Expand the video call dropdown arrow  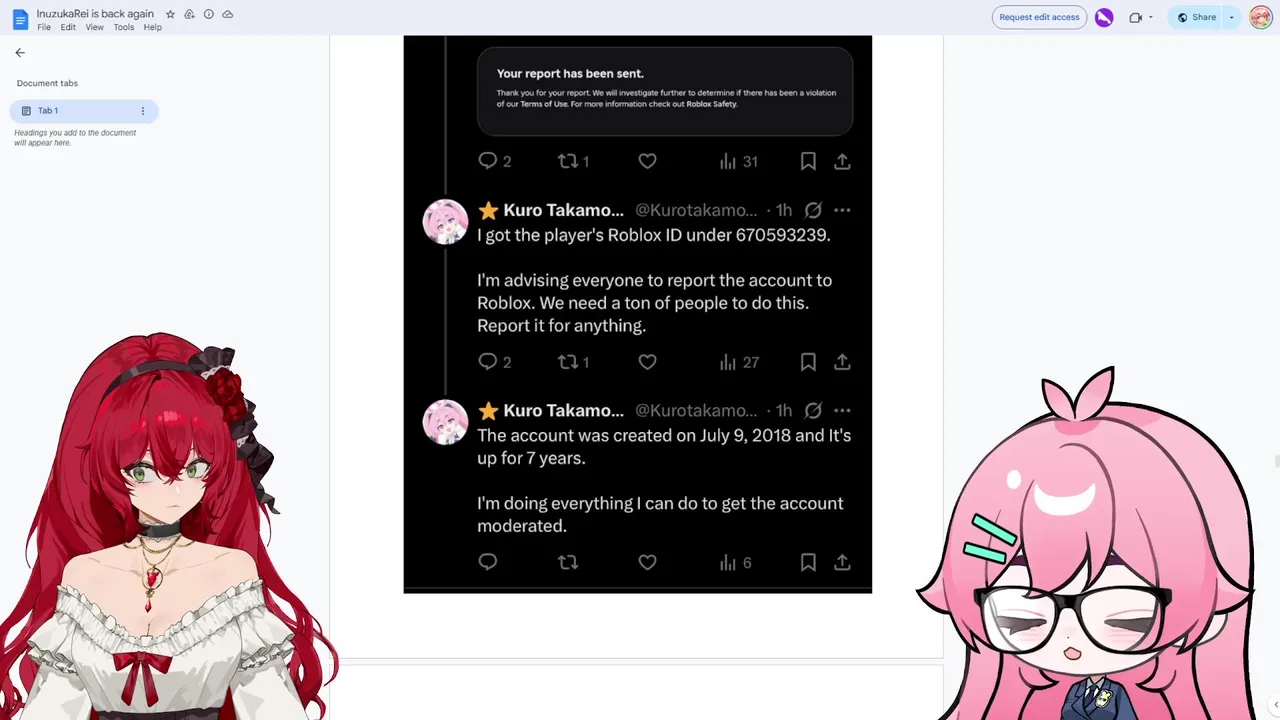point(1150,17)
